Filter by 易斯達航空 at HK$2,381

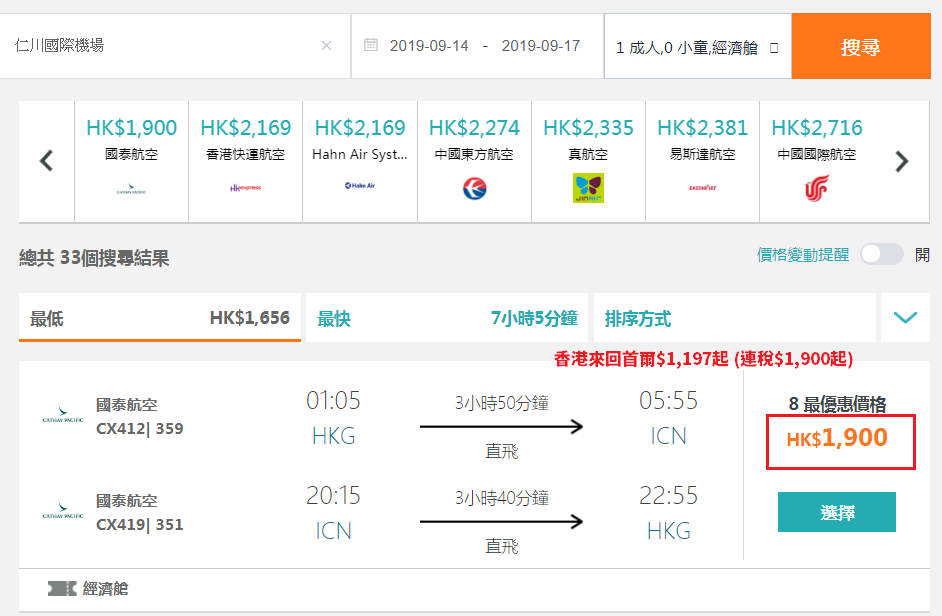(703, 161)
